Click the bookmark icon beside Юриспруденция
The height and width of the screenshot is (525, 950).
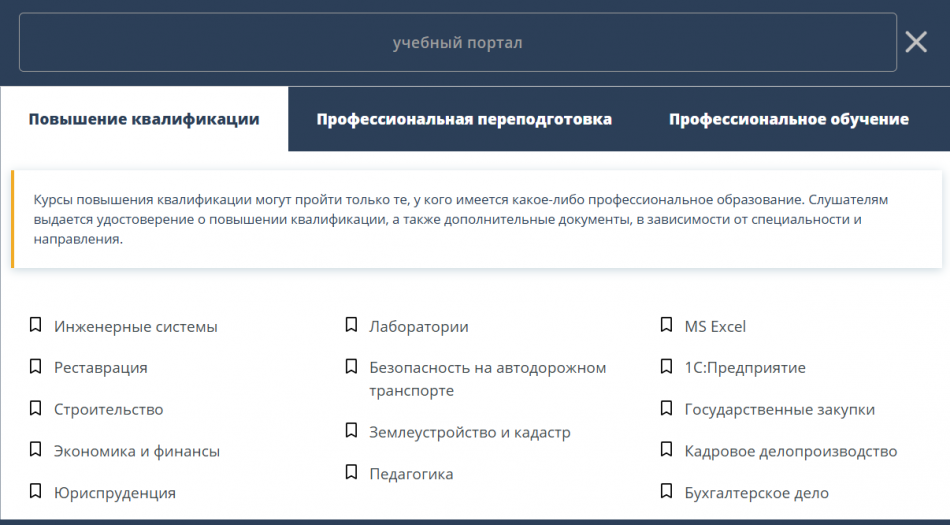pos(36,491)
